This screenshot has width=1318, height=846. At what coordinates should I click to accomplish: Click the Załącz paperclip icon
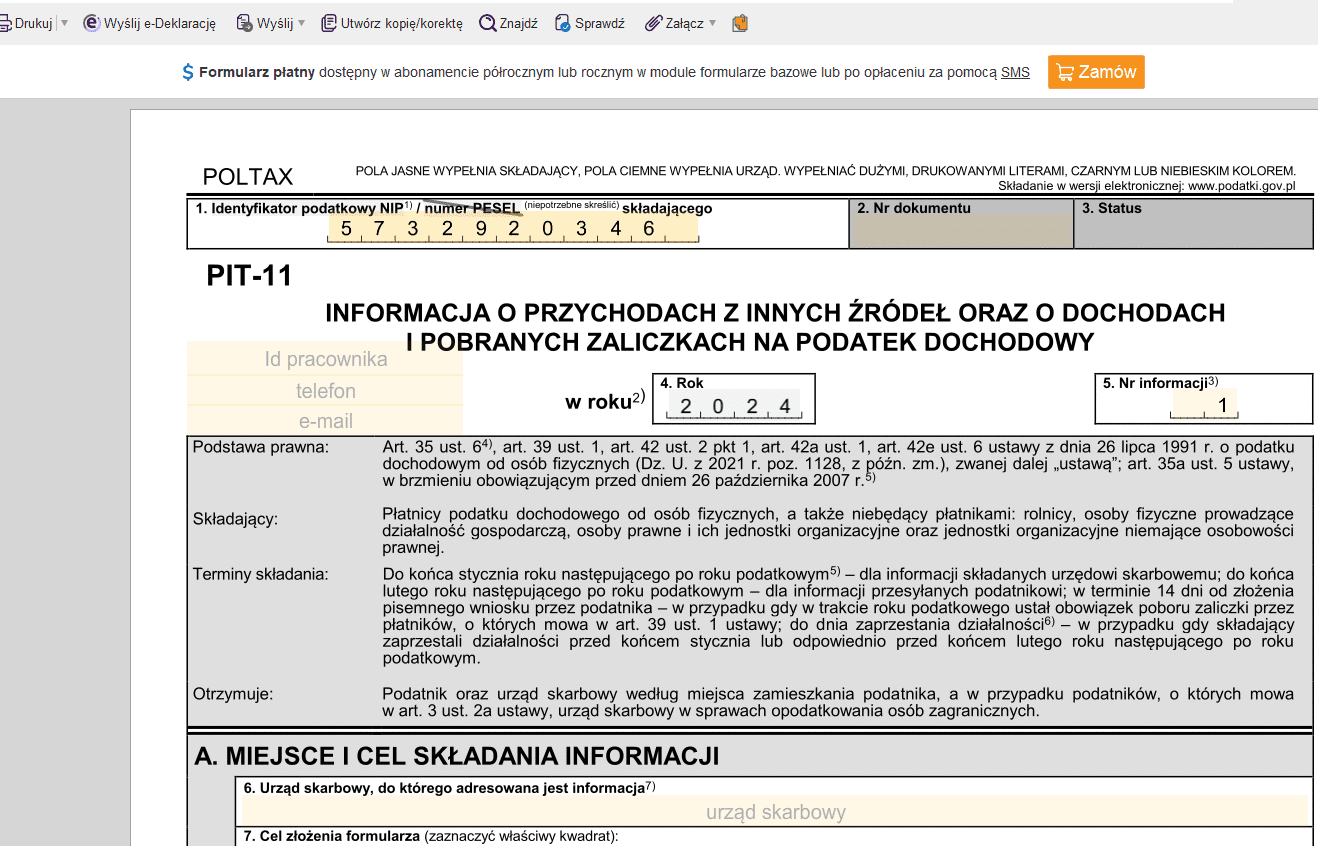click(x=653, y=23)
